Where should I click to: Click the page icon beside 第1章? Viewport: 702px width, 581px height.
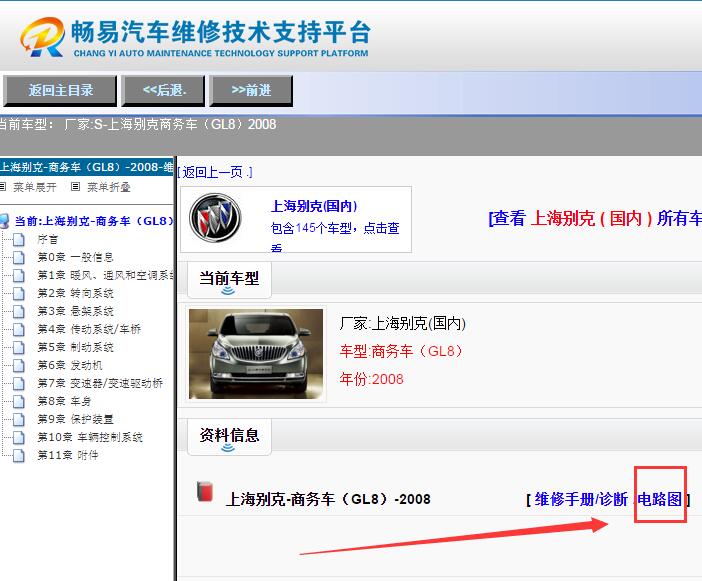tap(19, 276)
